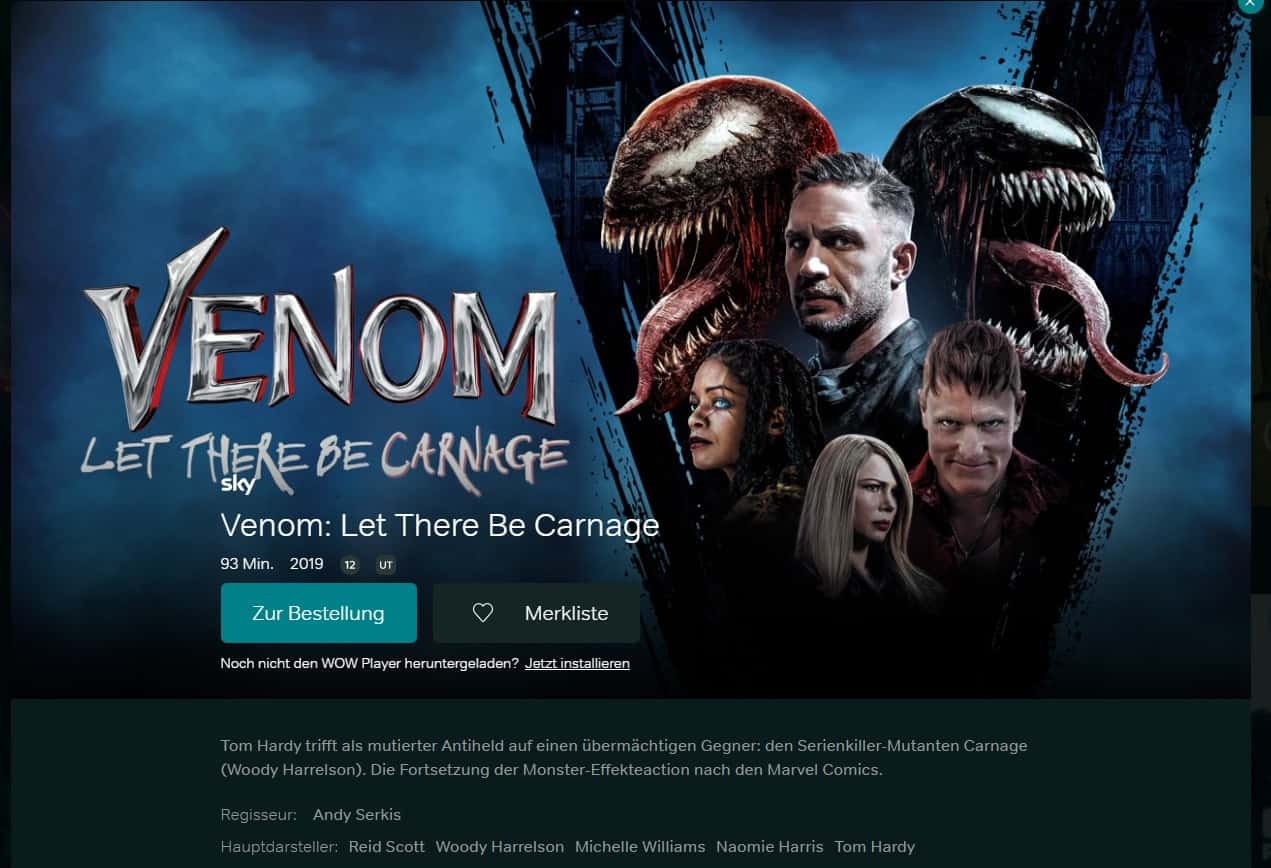Screen dimensions: 1271x868
Task: Click the Venom: Let There Be Carnage title
Action: [440, 525]
